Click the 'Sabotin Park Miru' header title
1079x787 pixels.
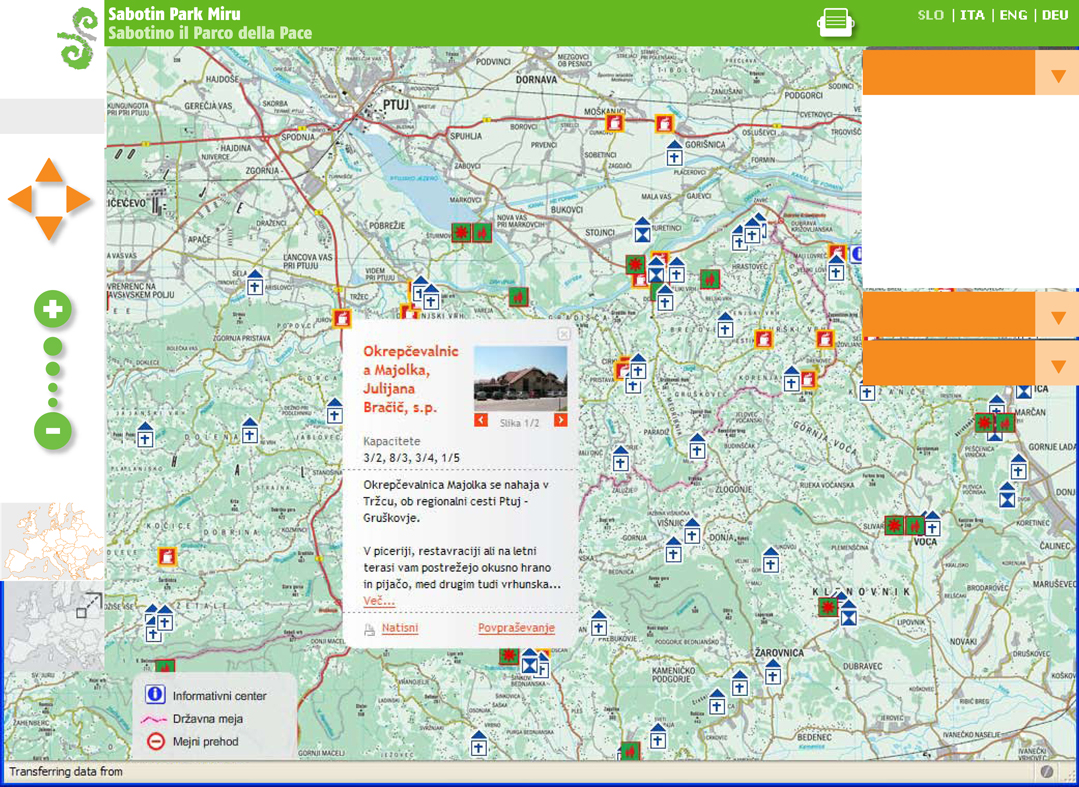[x=174, y=14]
